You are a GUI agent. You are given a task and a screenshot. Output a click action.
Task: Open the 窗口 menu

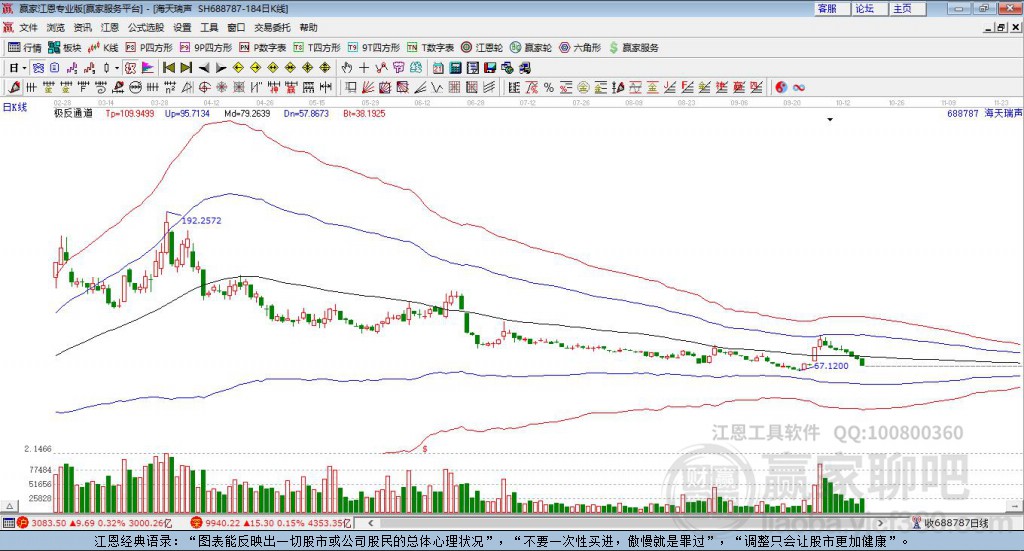click(236, 27)
